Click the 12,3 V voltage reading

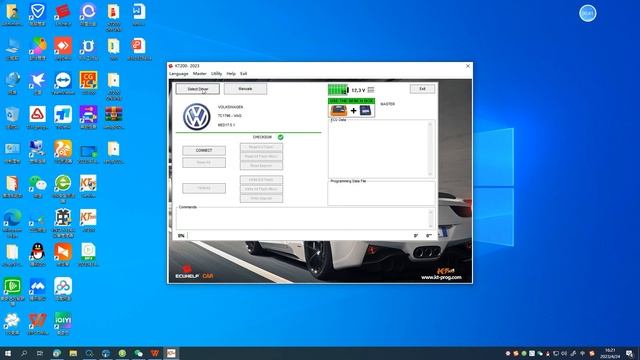(358, 90)
